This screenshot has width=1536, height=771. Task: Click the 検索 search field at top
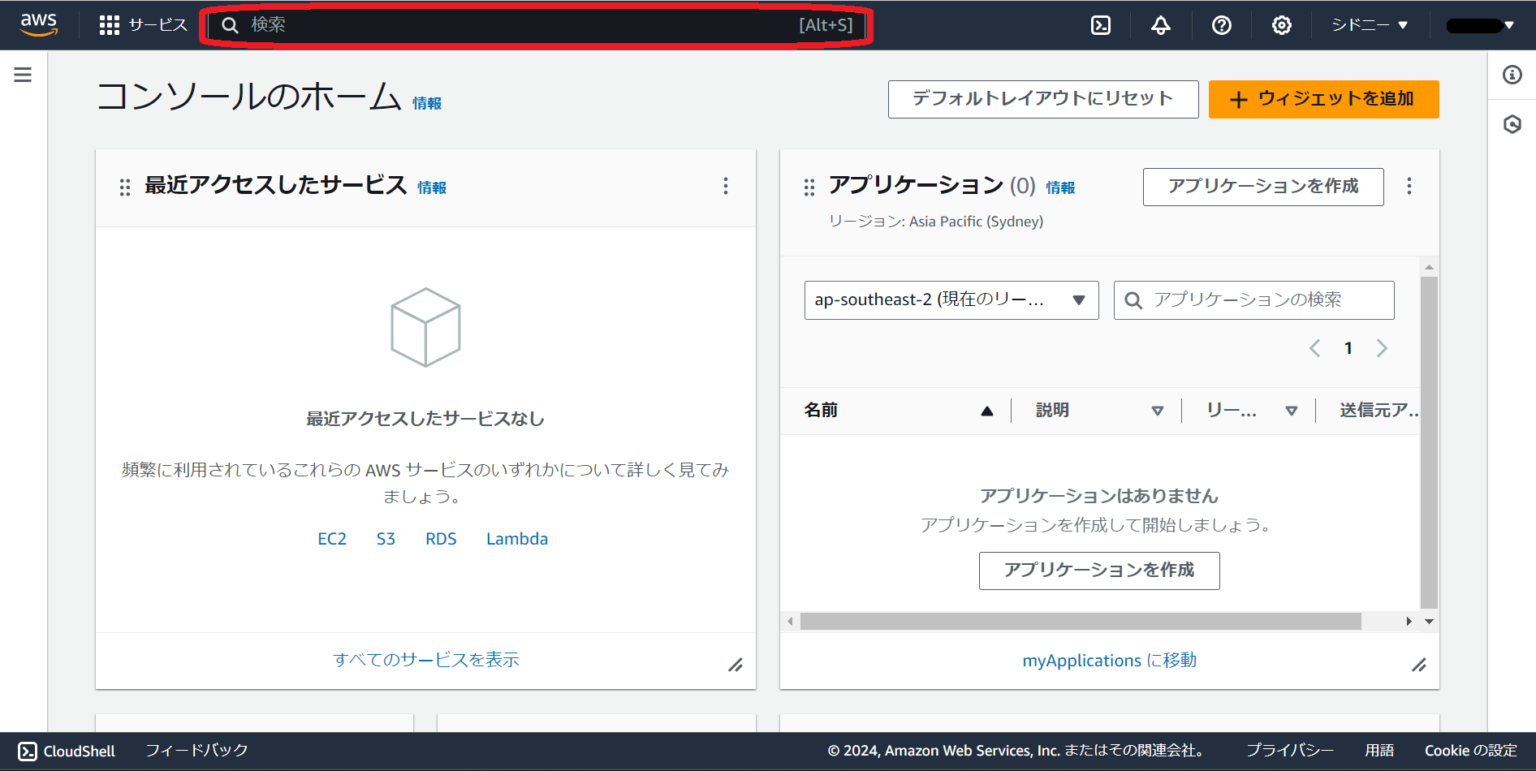pos(535,25)
